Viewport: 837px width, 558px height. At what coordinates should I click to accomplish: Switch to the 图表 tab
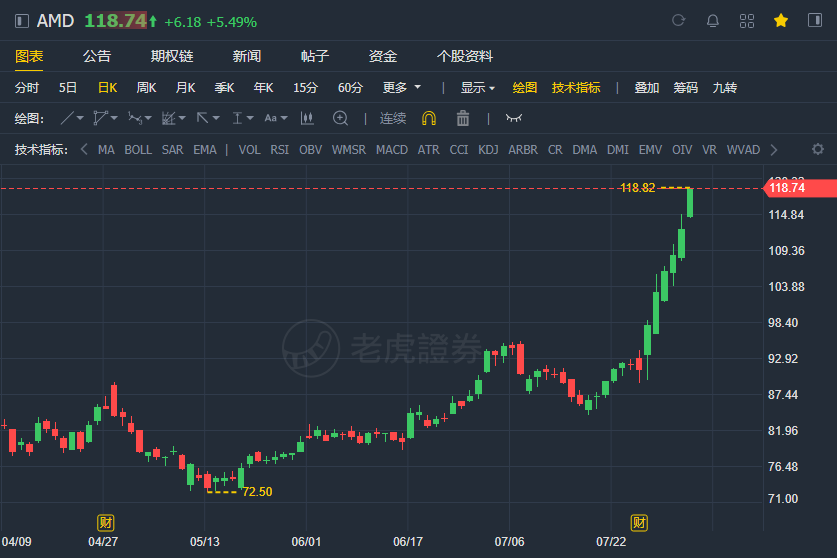(29, 56)
